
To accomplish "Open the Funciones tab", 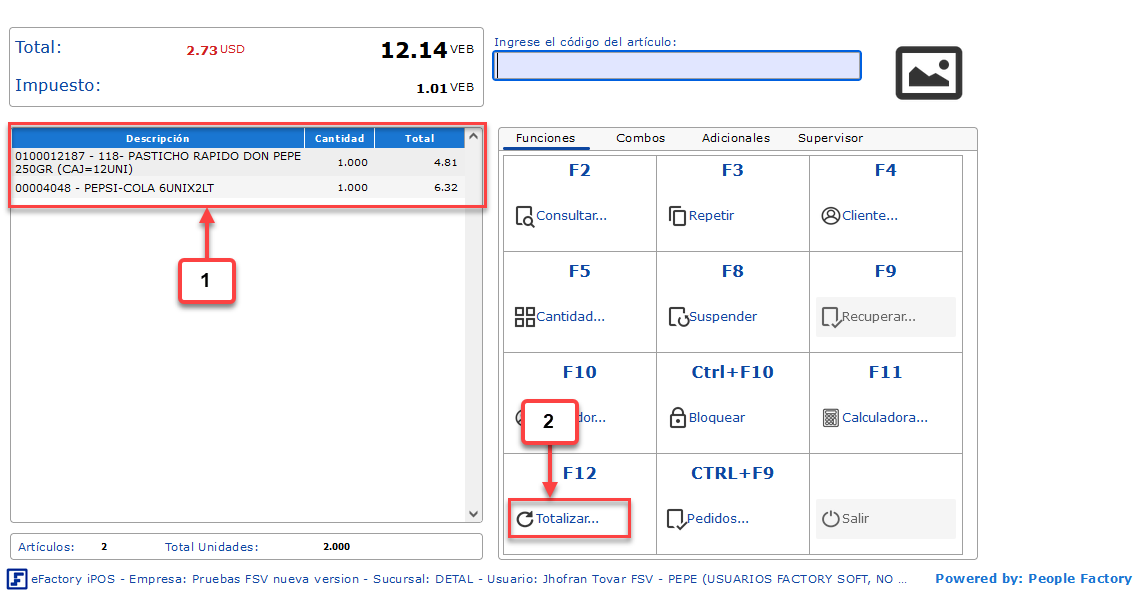I will pyautogui.click(x=546, y=138).
